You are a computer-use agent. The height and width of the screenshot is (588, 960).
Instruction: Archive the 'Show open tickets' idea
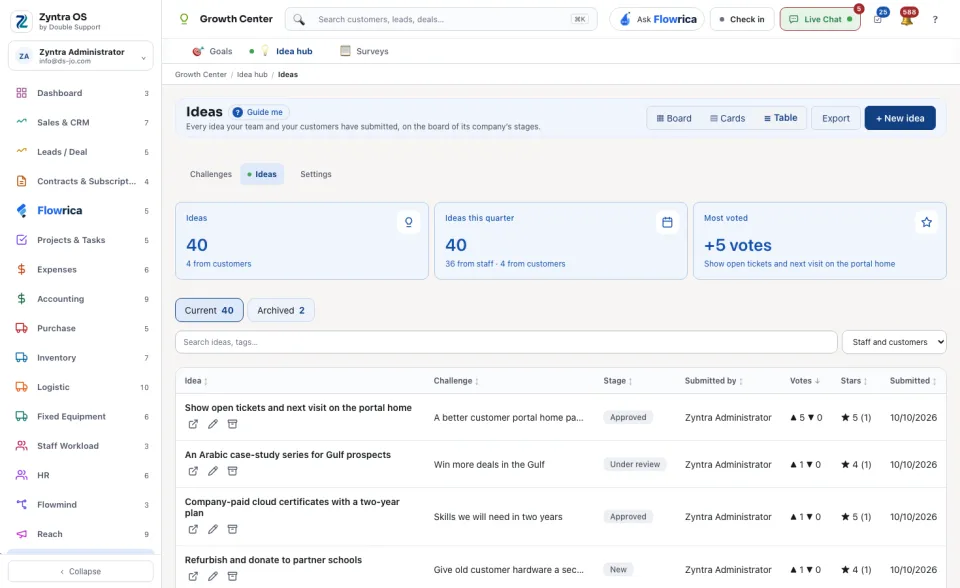tap(232, 424)
